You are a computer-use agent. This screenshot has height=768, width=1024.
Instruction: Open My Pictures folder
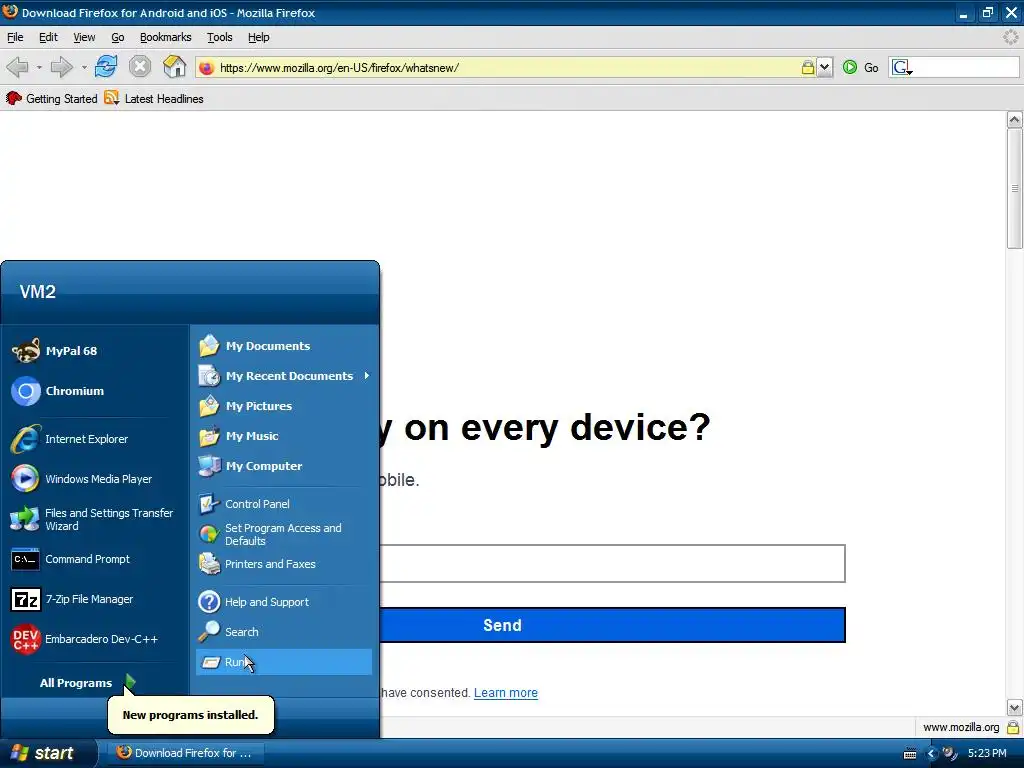tap(283, 406)
